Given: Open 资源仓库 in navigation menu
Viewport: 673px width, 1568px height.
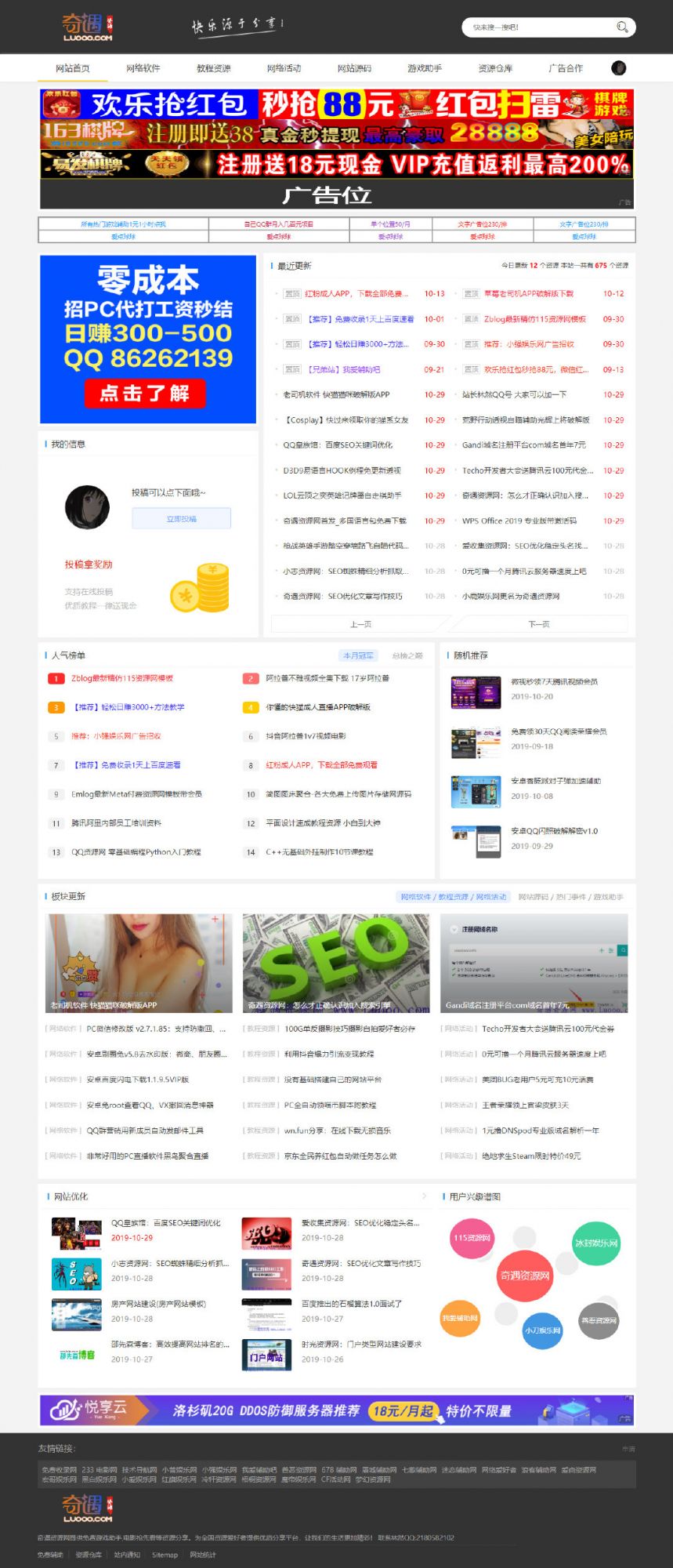Looking at the screenshot, I should tap(495, 68).
